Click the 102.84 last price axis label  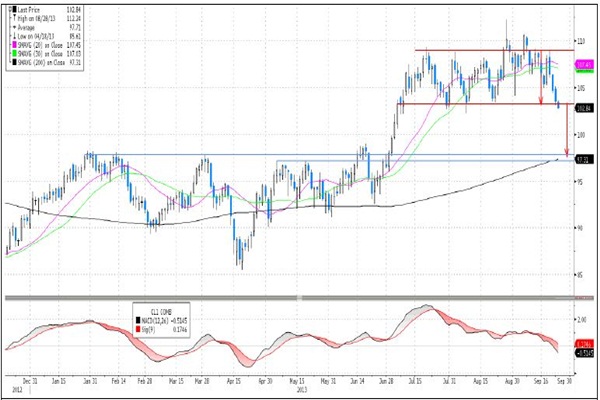[585, 105]
